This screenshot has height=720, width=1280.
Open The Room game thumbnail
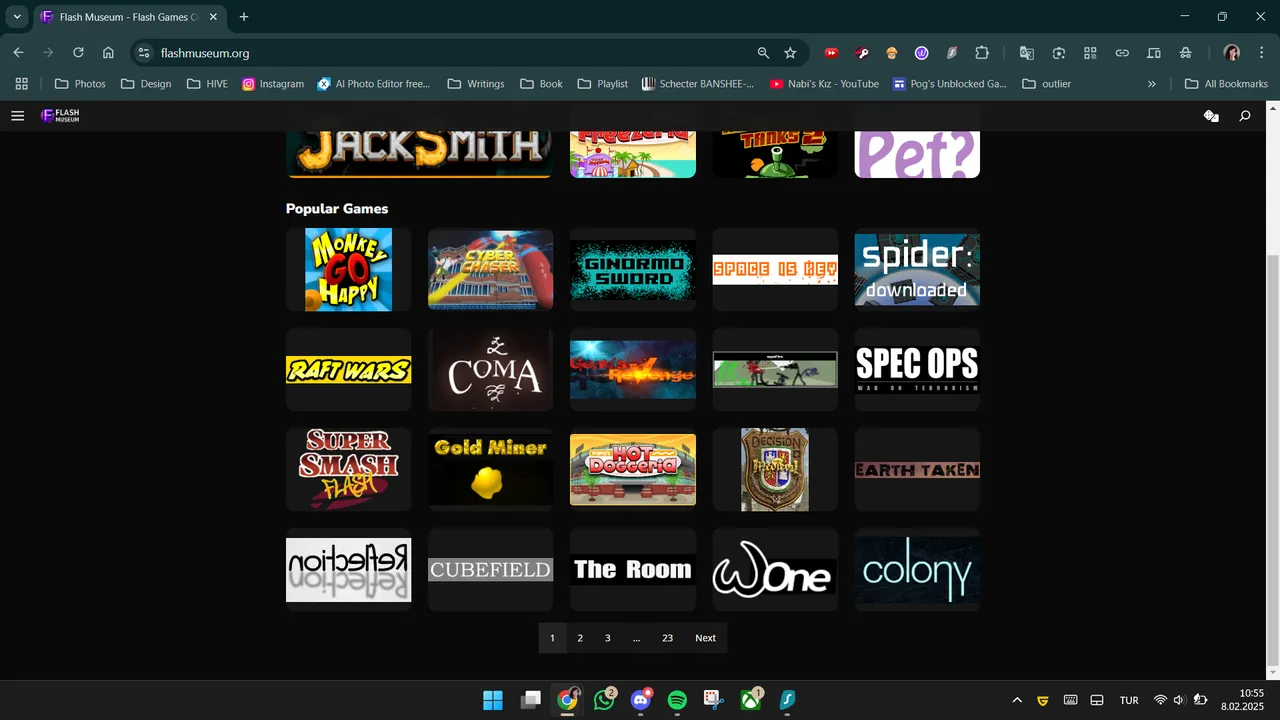click(633, 569)
